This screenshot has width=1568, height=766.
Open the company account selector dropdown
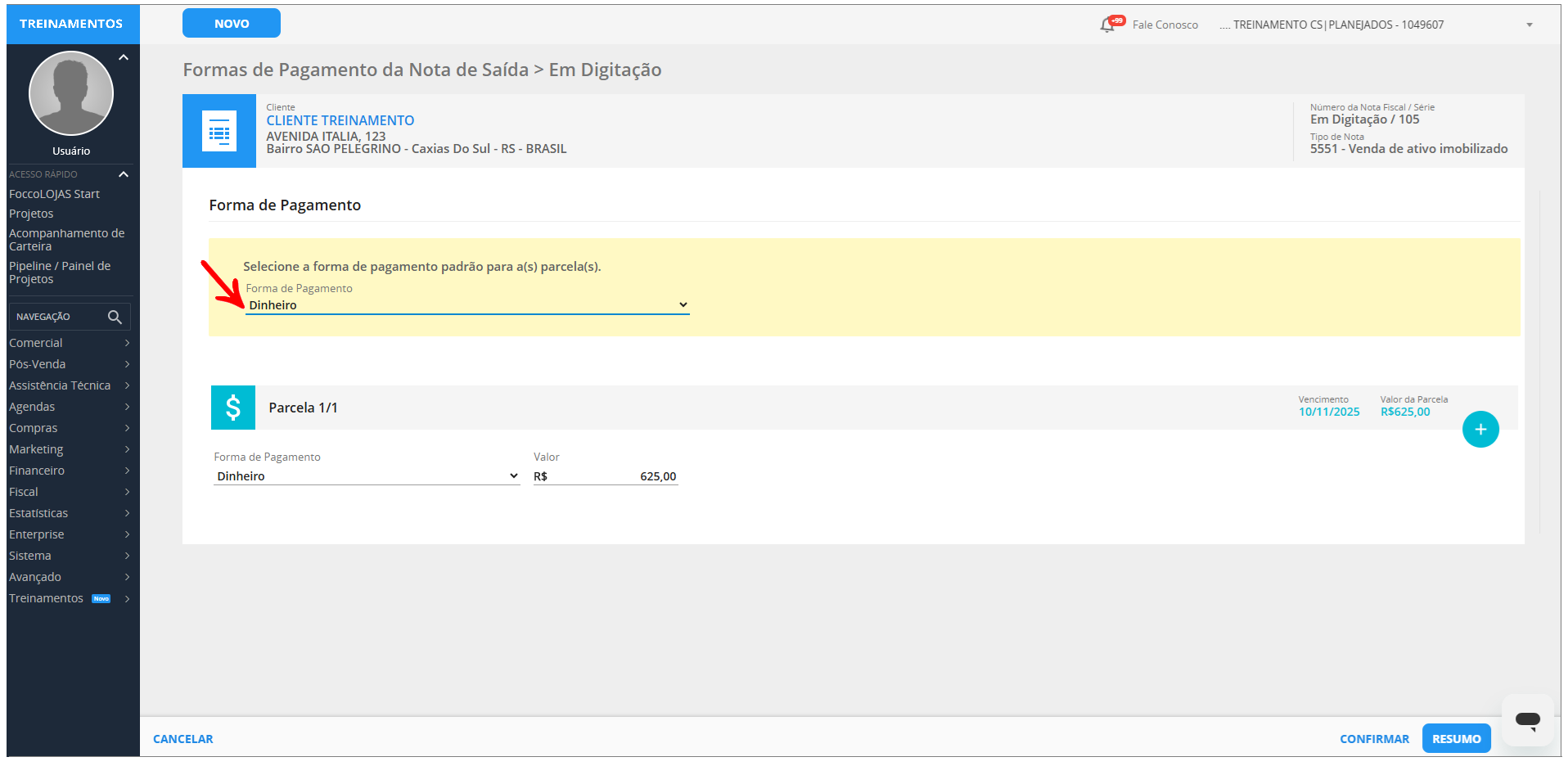1529,25
